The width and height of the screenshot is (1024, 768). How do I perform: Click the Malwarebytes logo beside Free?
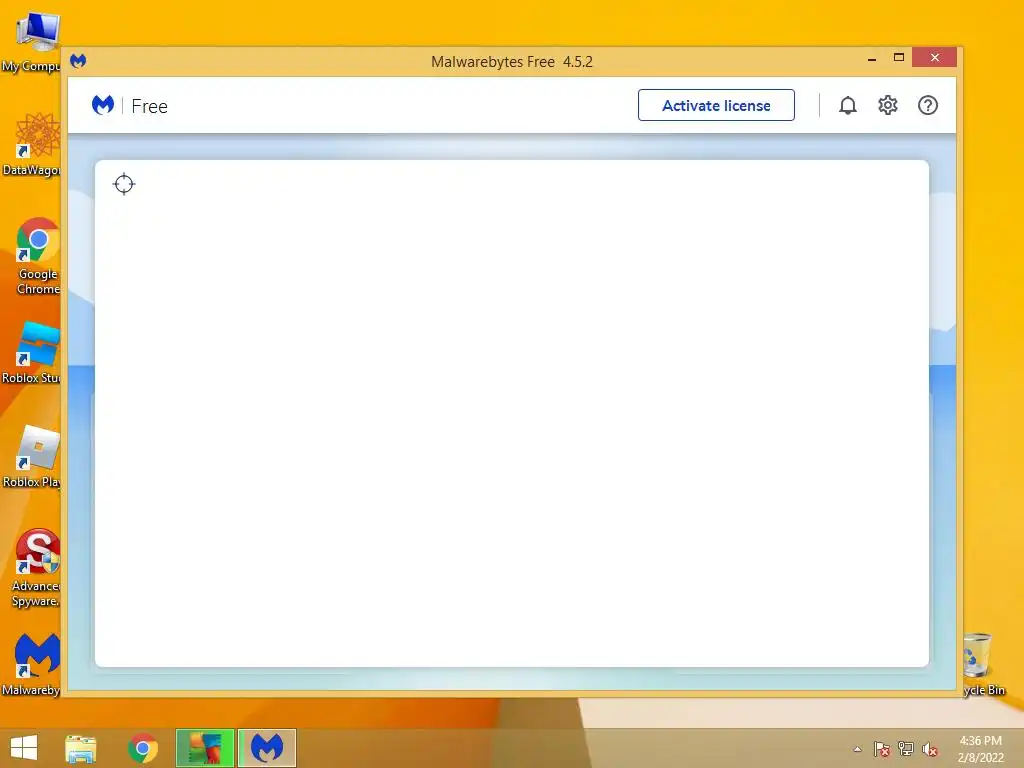click(103, 105)
